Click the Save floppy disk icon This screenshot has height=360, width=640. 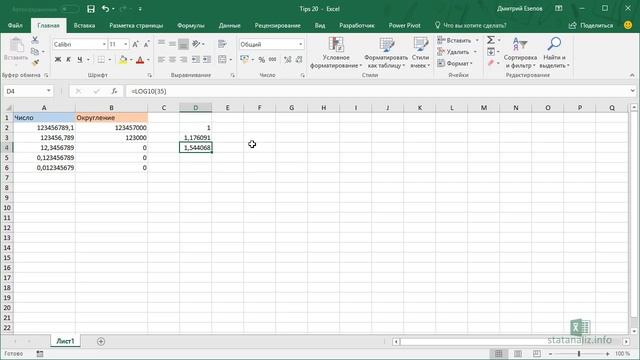(x=91, y=9)
